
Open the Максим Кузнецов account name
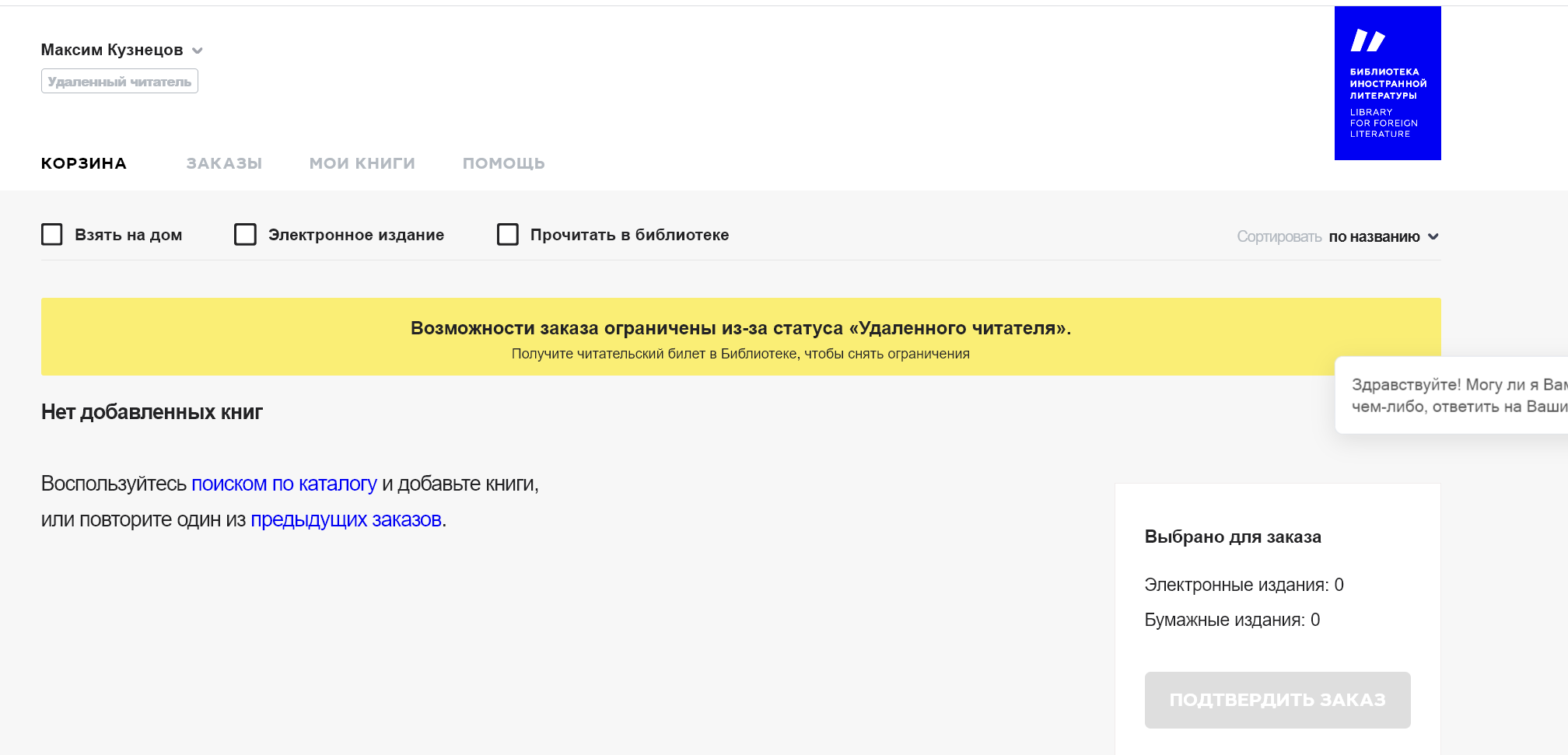[112, 50]
